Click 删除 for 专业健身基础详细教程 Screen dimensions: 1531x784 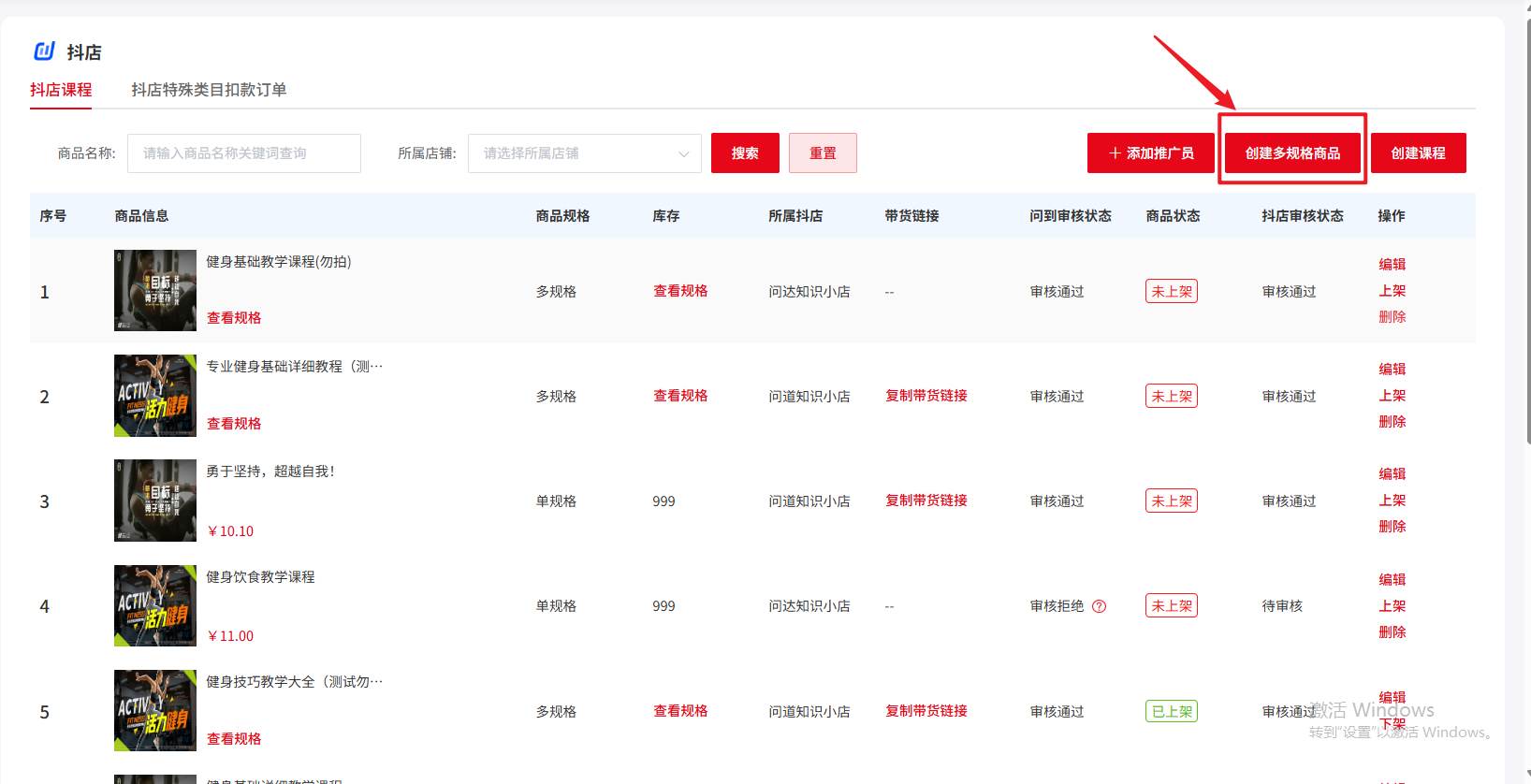click(x=1392, y=422)
